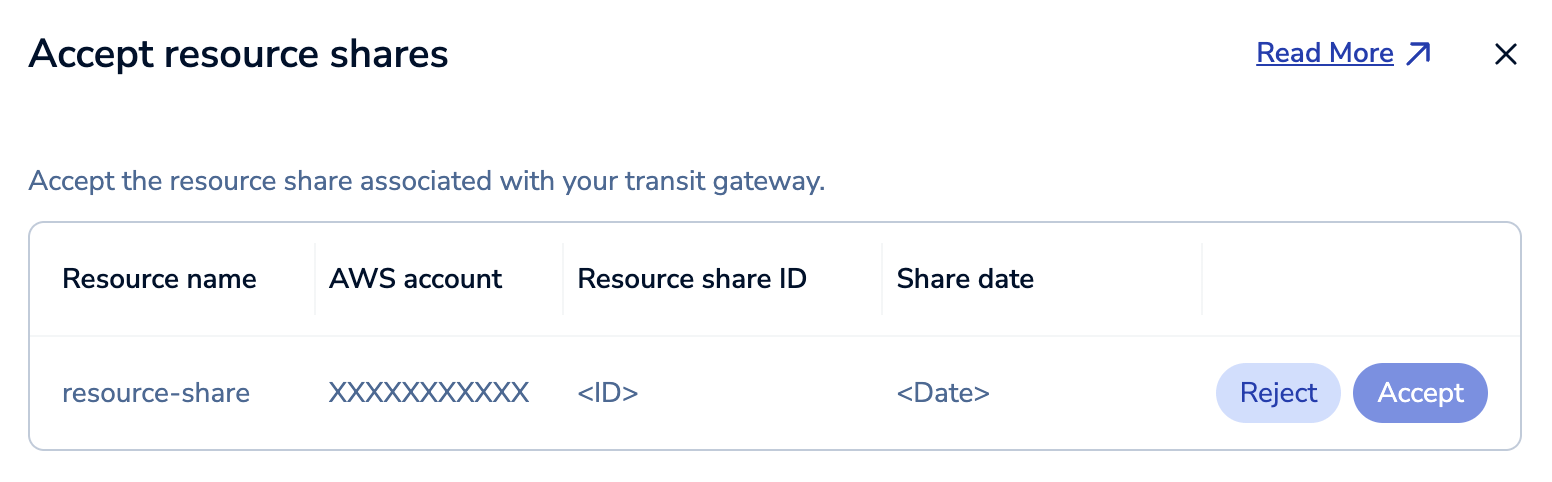The height and width of the screenshot is (482, 1552).
Task: Open the Read More link
Action: point(1324,53)
